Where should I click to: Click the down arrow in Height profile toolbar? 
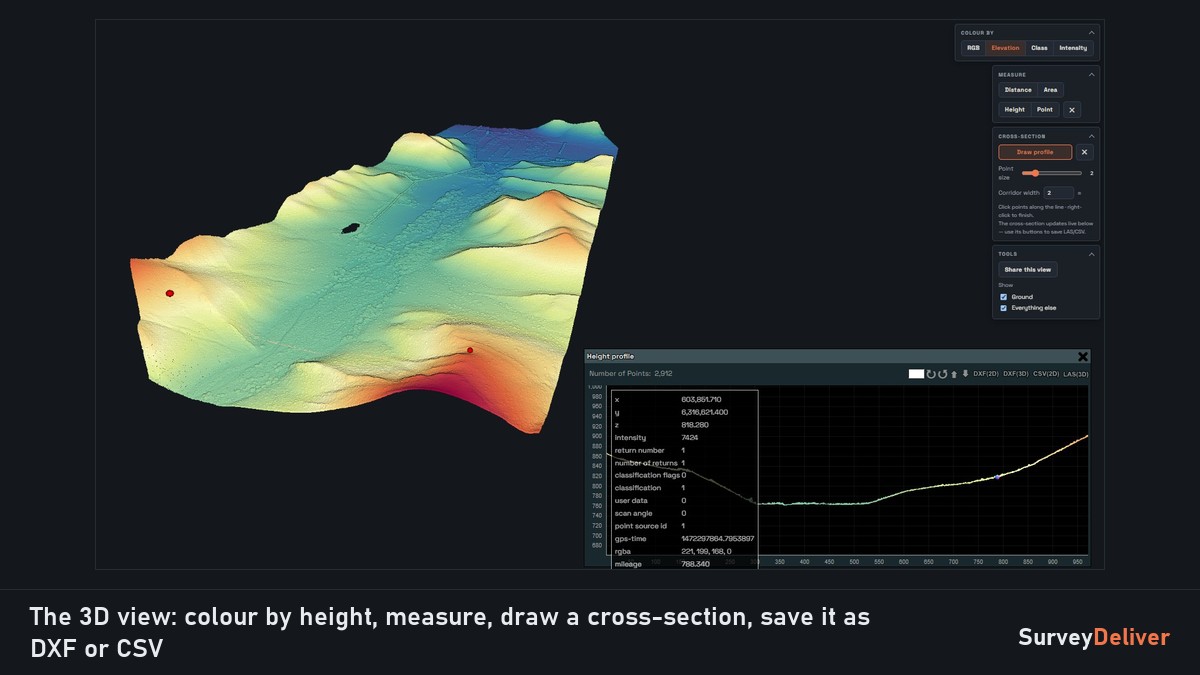(x=965, y=373)
